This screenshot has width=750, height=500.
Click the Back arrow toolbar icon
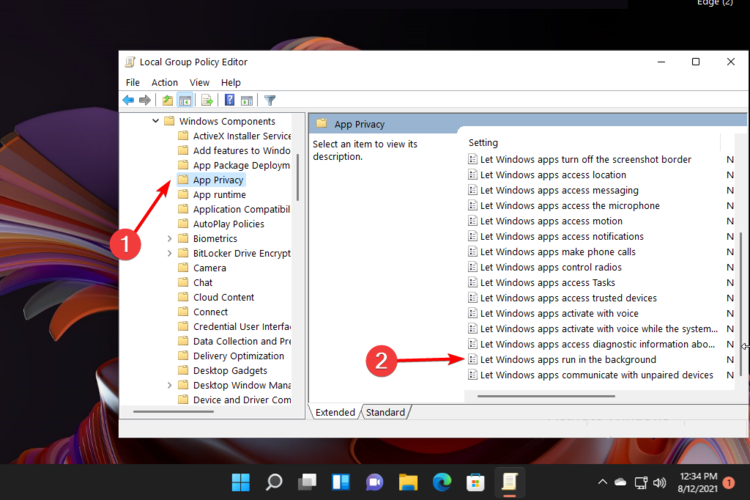128,100
